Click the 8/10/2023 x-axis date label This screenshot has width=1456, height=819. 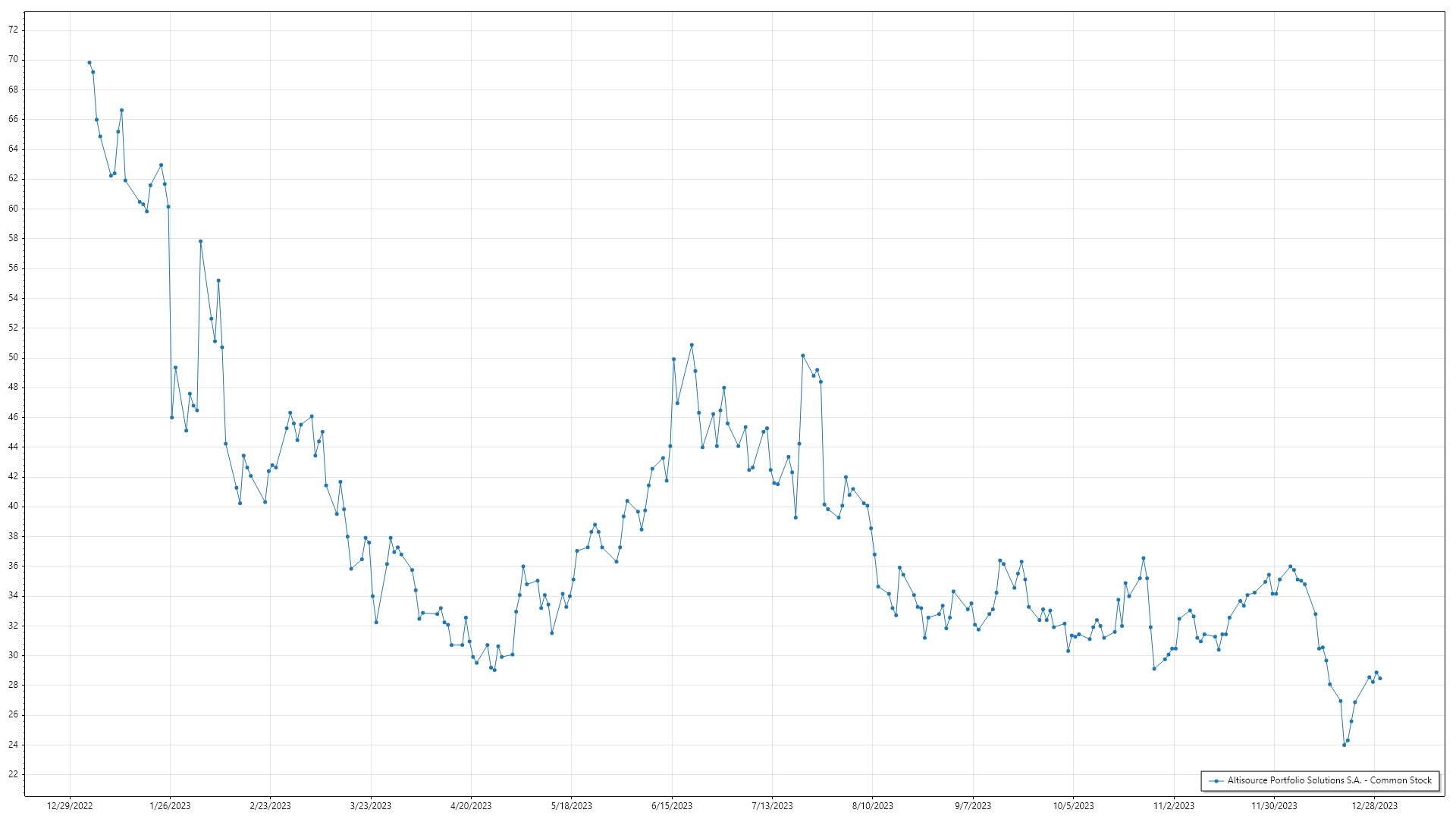pos(872,806)
